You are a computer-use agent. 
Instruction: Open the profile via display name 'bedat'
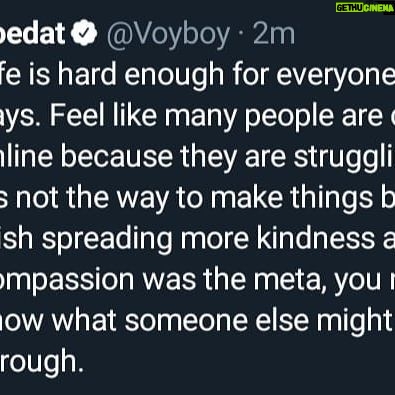33,33
